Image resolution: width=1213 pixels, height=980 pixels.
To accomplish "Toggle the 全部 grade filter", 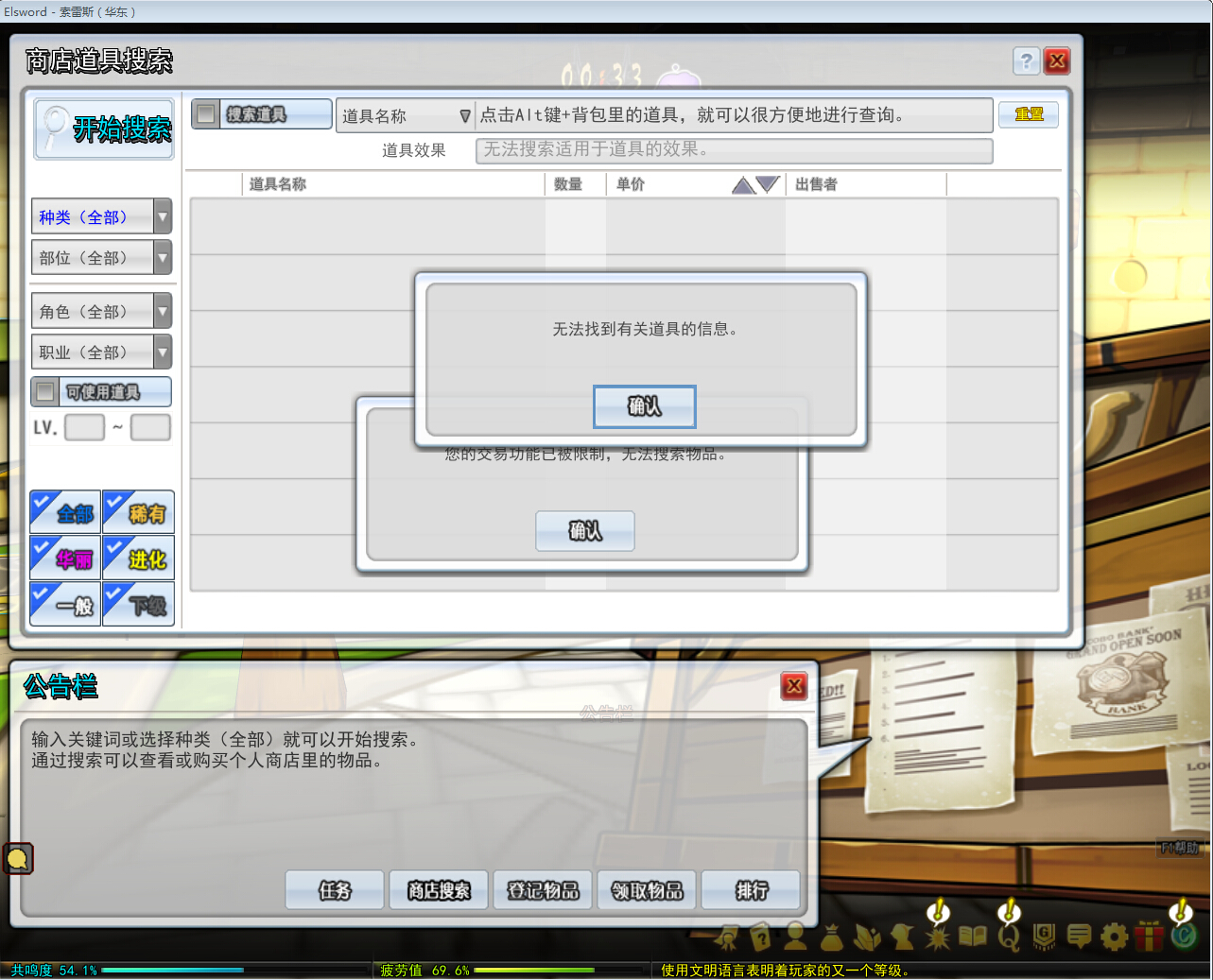I will (65, 512).
